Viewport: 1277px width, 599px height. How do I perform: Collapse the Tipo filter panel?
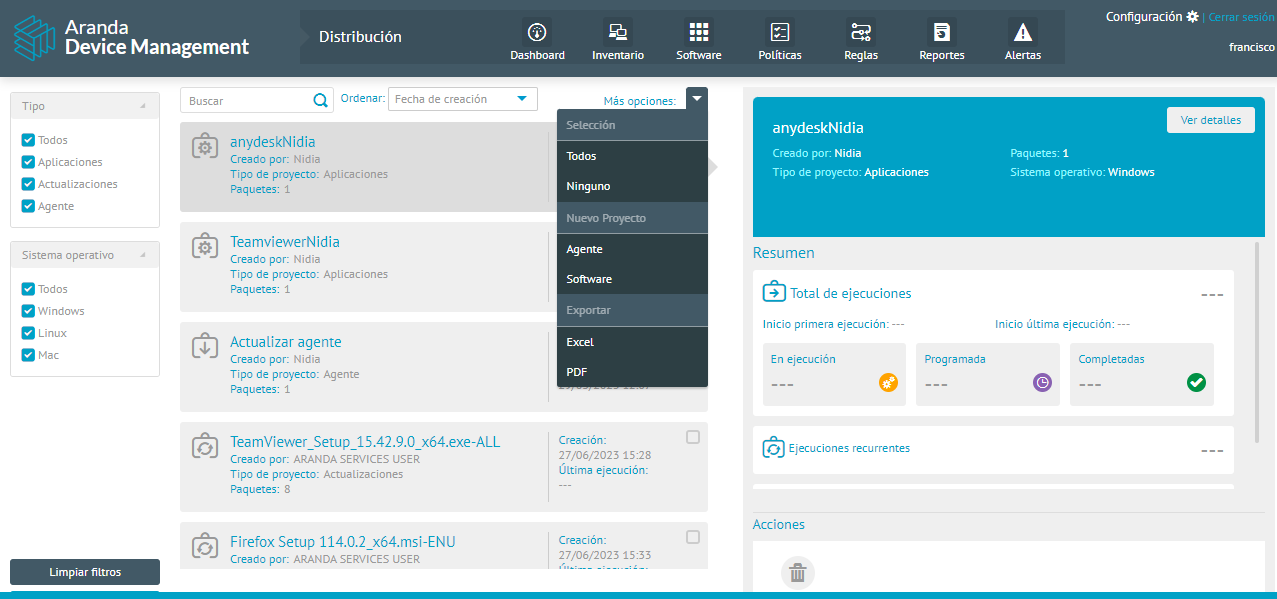[142, 106]
